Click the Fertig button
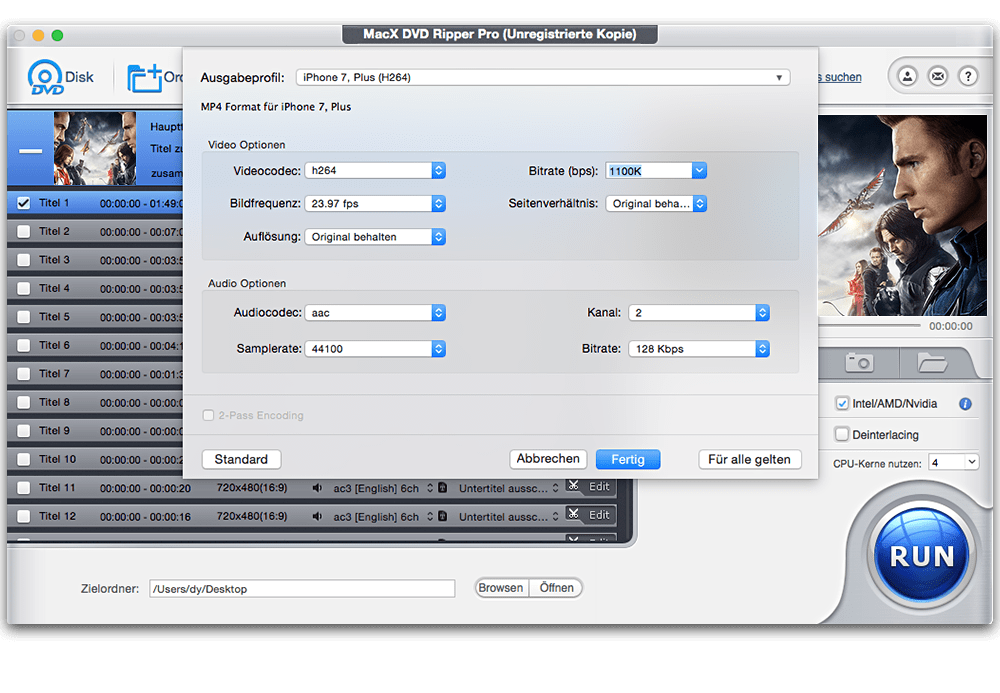The width and height of the screenshot is (1000, 693). [628, 459]
